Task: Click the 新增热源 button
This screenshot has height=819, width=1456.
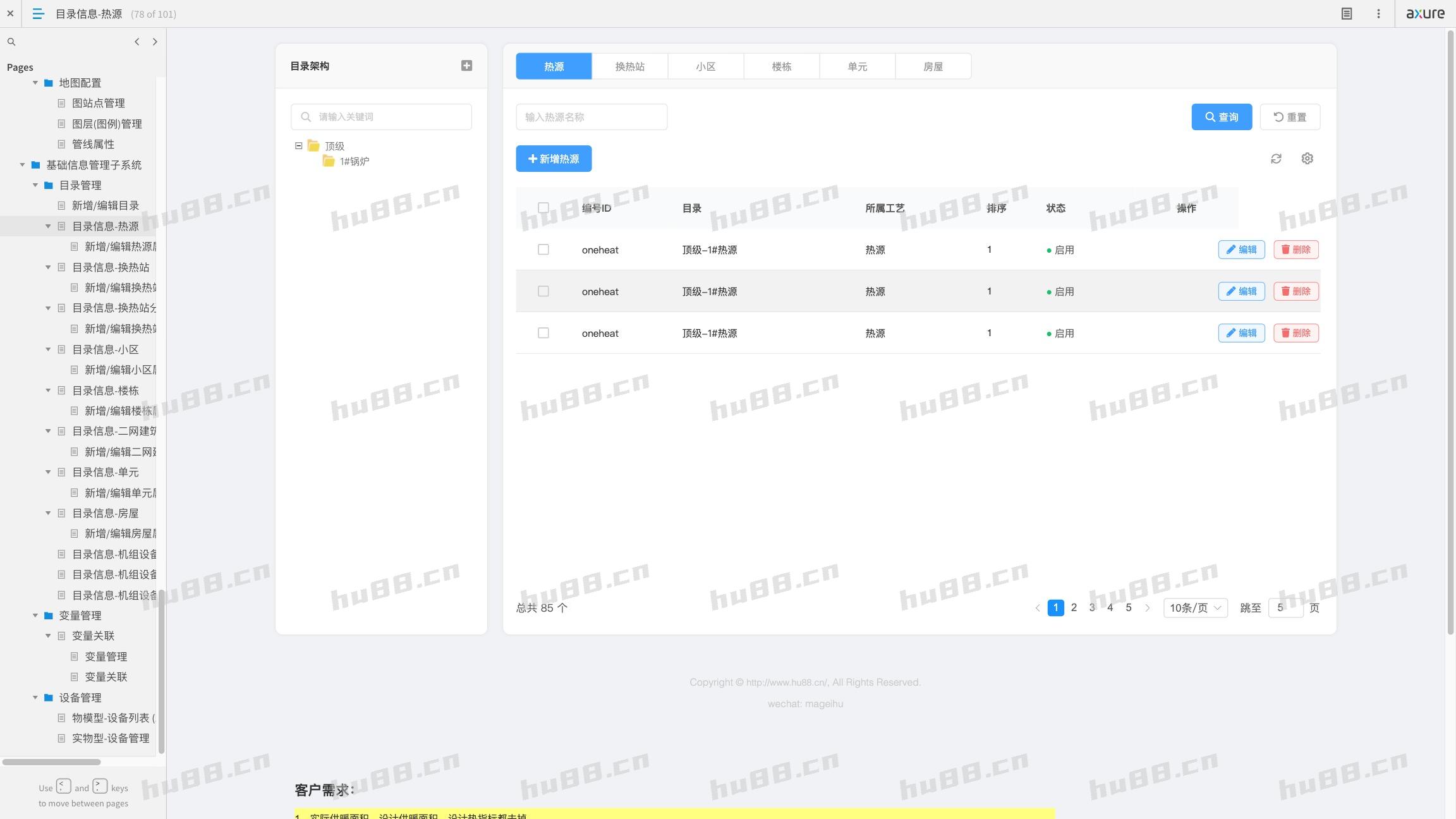Action: point(554,159)
